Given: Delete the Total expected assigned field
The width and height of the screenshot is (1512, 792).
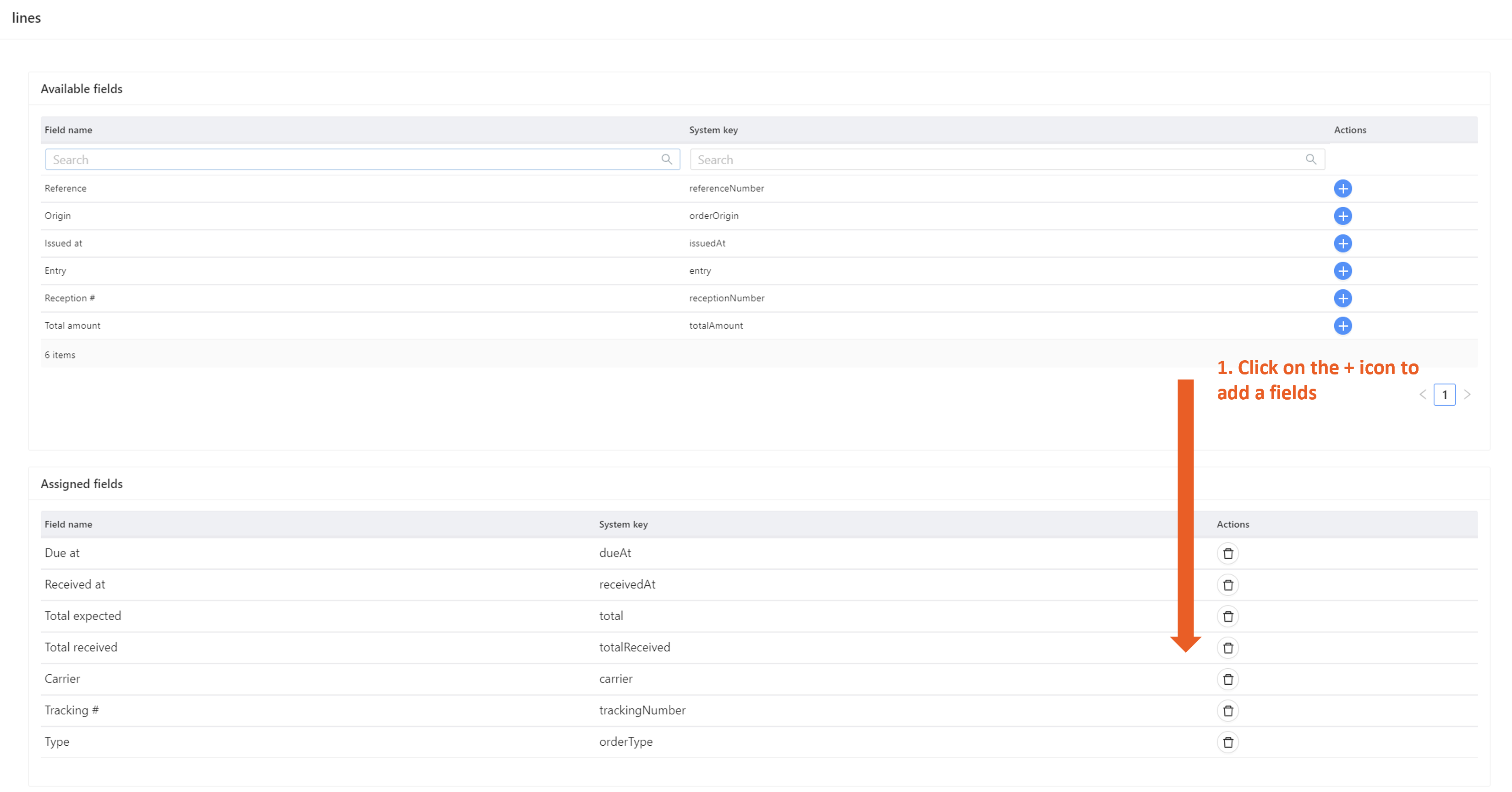Looking at the screenshot, I should coord(1227,616).
